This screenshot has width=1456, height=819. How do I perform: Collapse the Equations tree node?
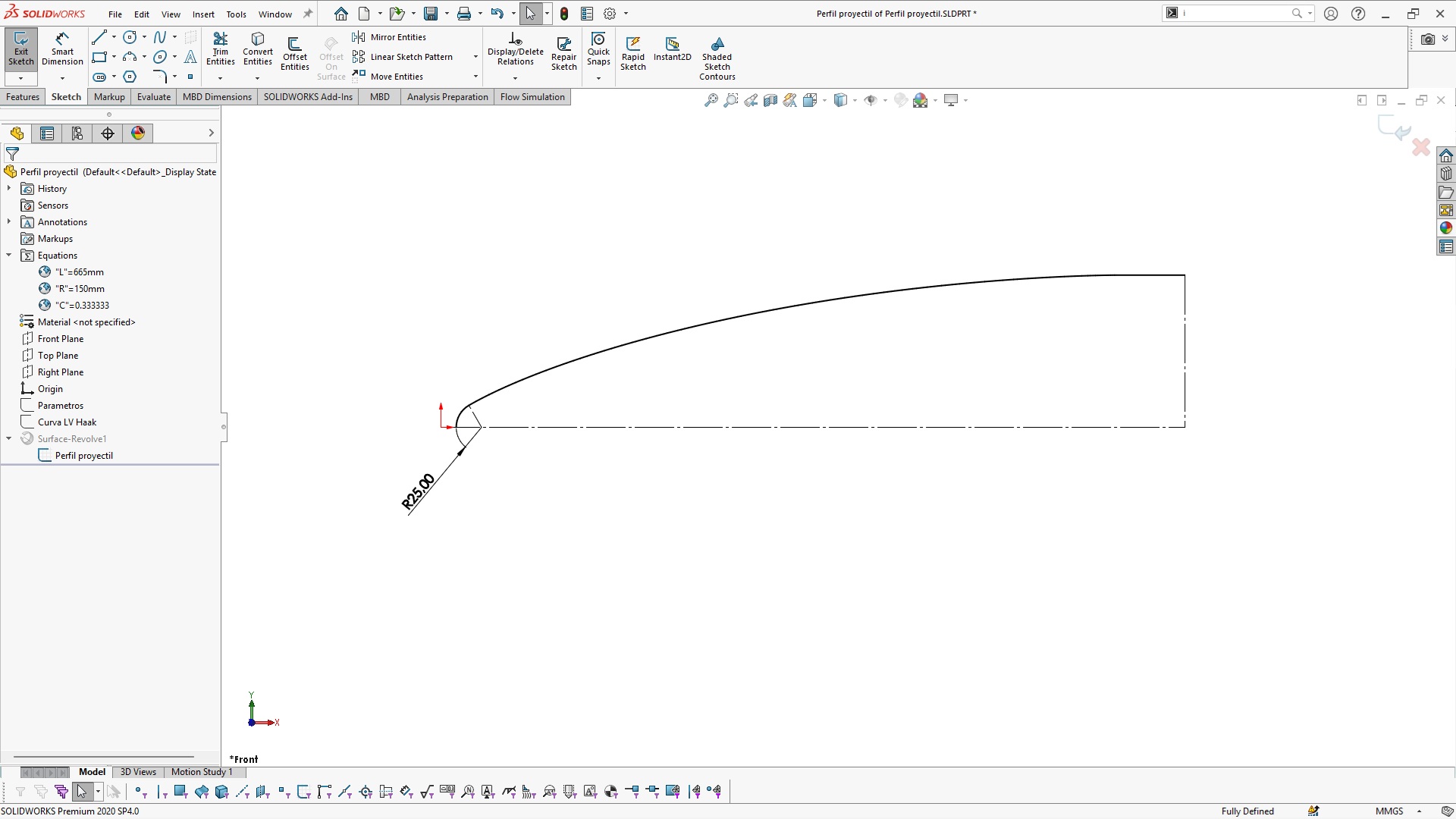(9, 256)
